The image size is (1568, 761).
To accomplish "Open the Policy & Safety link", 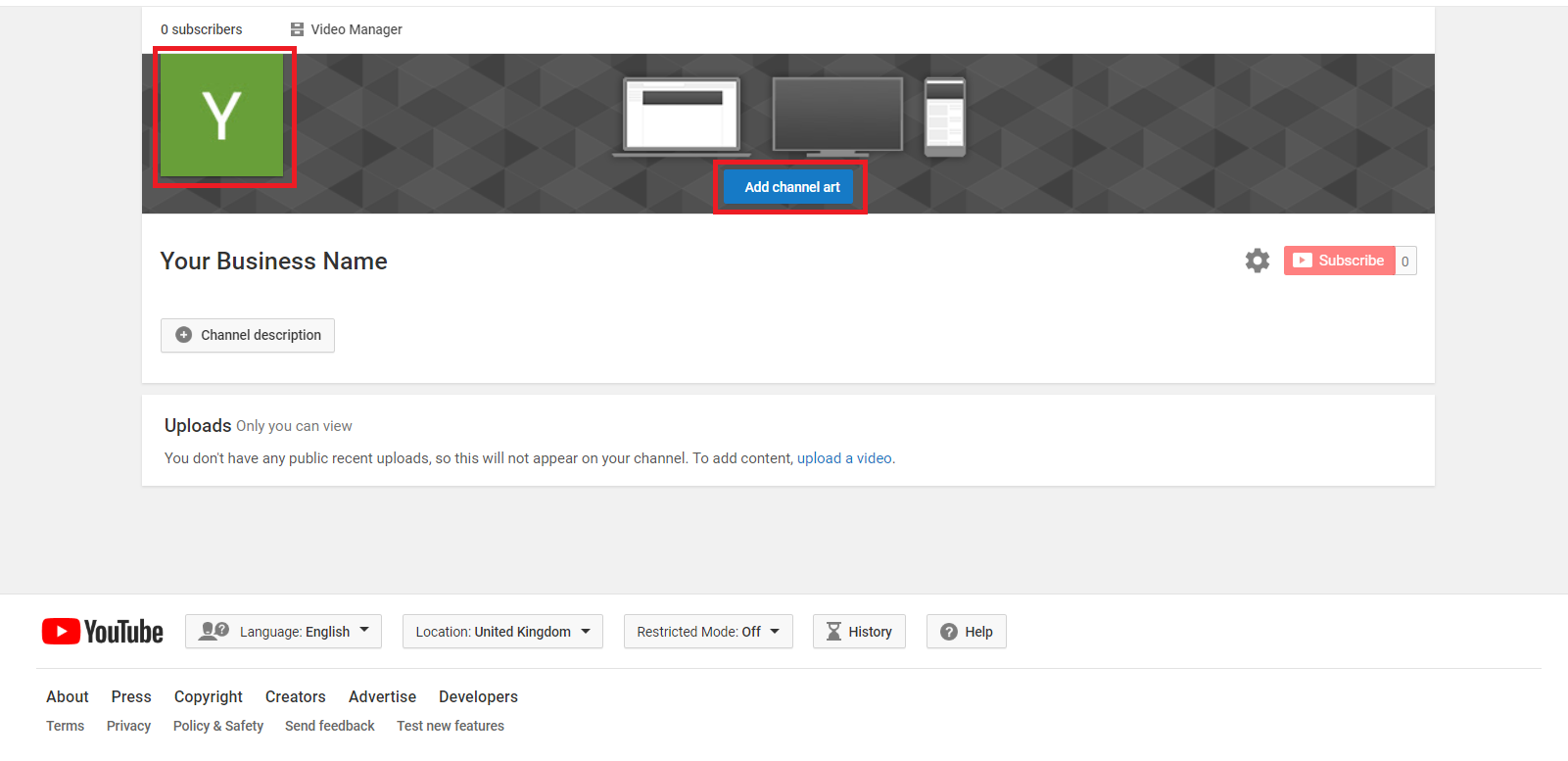I will (218, 726).
